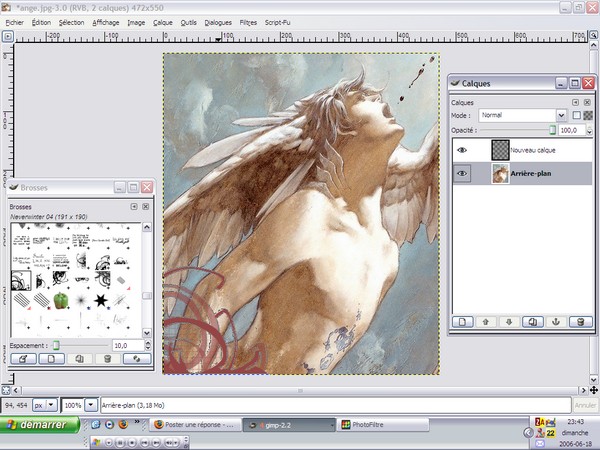Click the edit brush icon in Brosses
The image size is (600, 450).
pyautogui.click(x=24, y=358)
